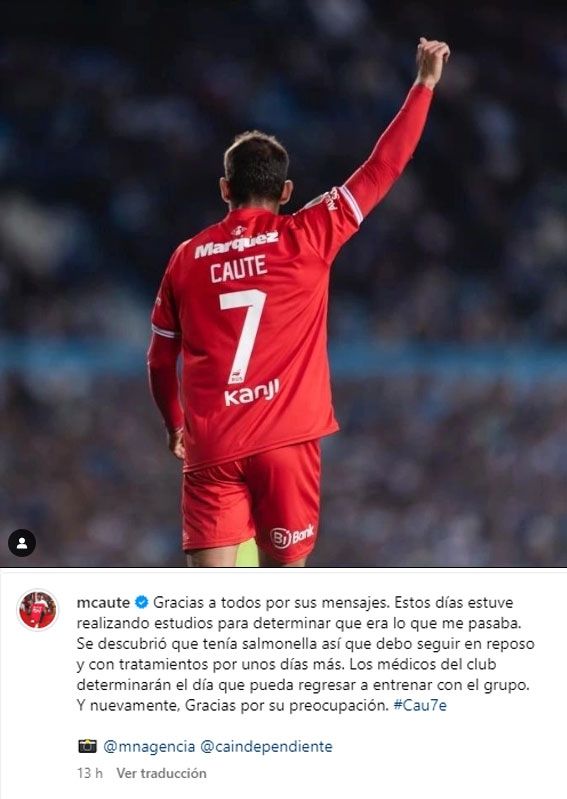Viewport: 567px width, 799px height.
Task: Visit the @caindependiente mention
Action: point(266,747)
